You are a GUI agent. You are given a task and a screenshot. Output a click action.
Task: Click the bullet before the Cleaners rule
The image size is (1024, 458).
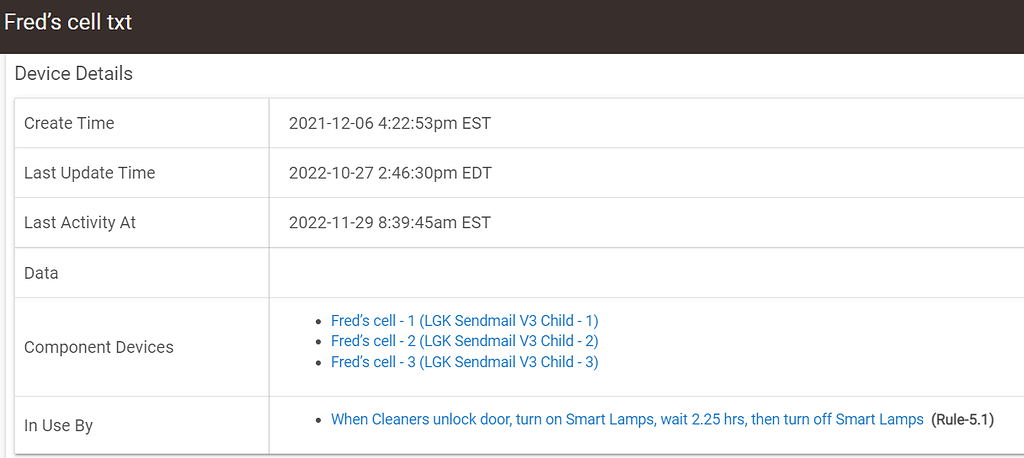point(319,421)
